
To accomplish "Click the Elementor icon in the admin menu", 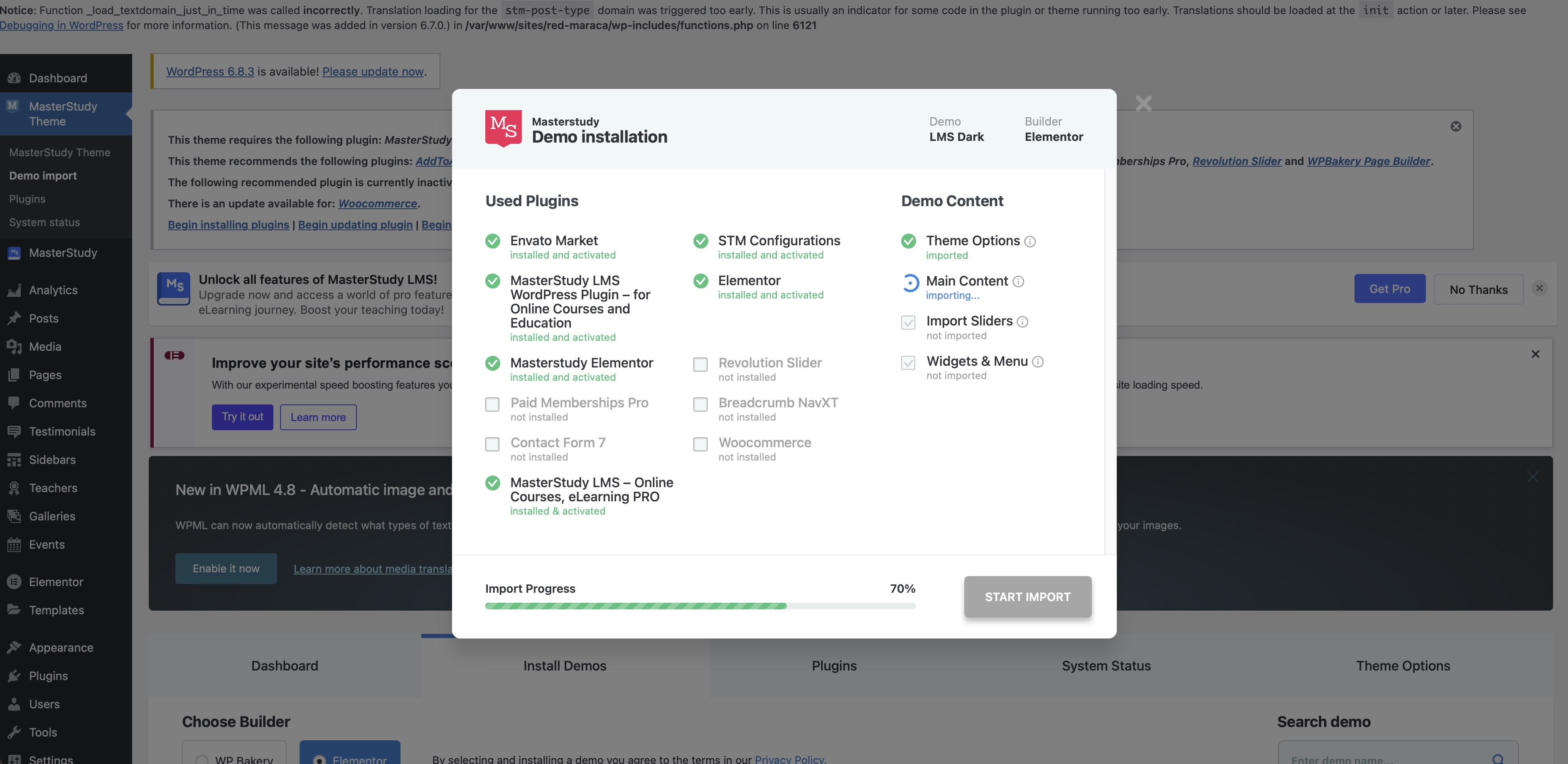I will click(14, 582).
